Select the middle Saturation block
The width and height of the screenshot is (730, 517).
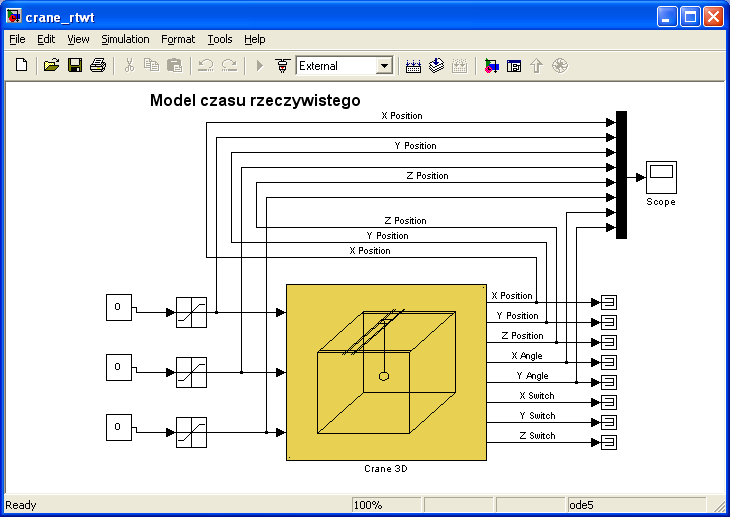(191, 372)
